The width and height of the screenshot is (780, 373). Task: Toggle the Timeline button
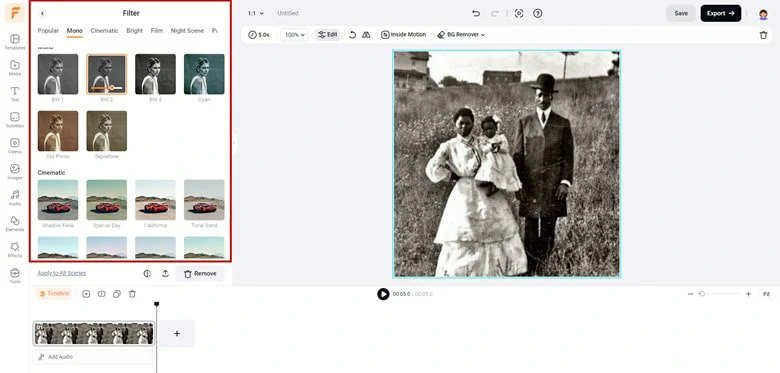54,293
